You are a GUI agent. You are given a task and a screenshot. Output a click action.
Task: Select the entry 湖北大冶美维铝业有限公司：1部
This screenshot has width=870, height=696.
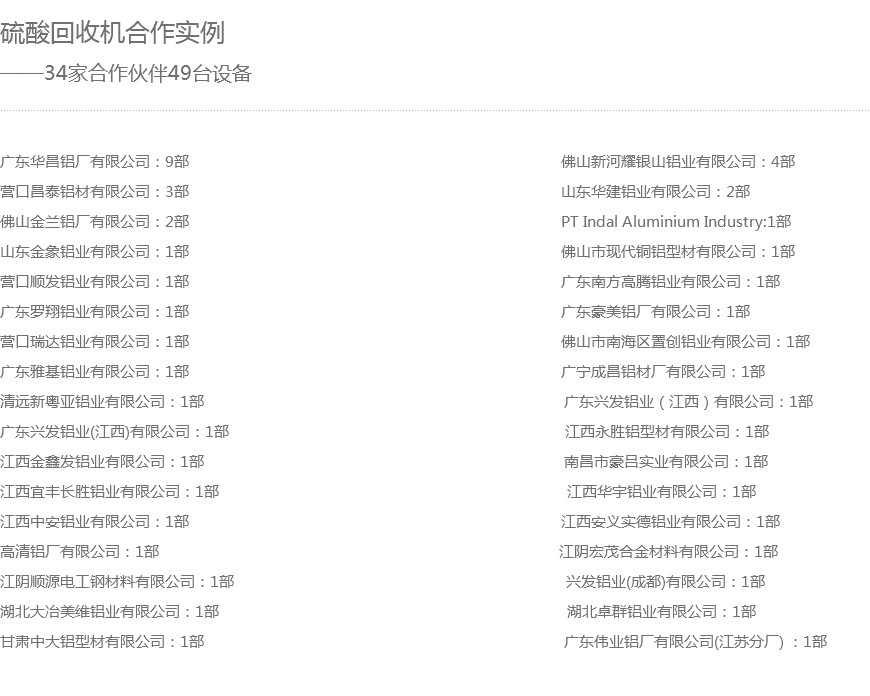110,611
